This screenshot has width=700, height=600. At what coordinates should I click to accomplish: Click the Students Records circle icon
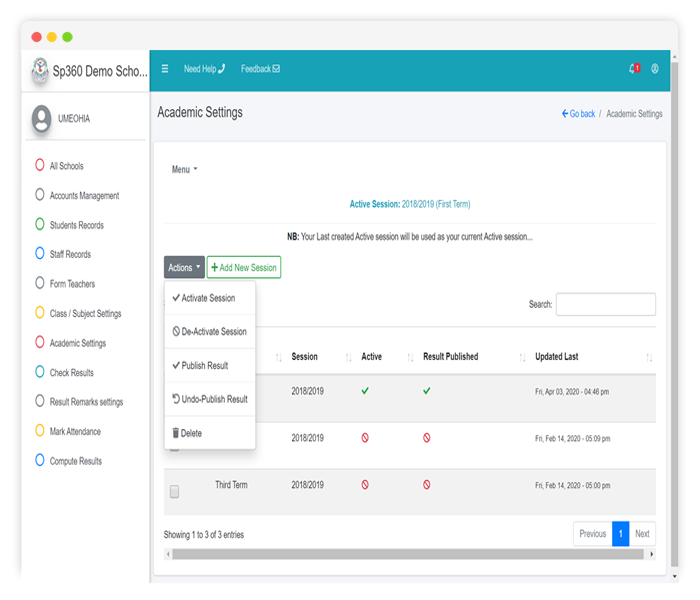pyautogui.click(x=40, y=224)
